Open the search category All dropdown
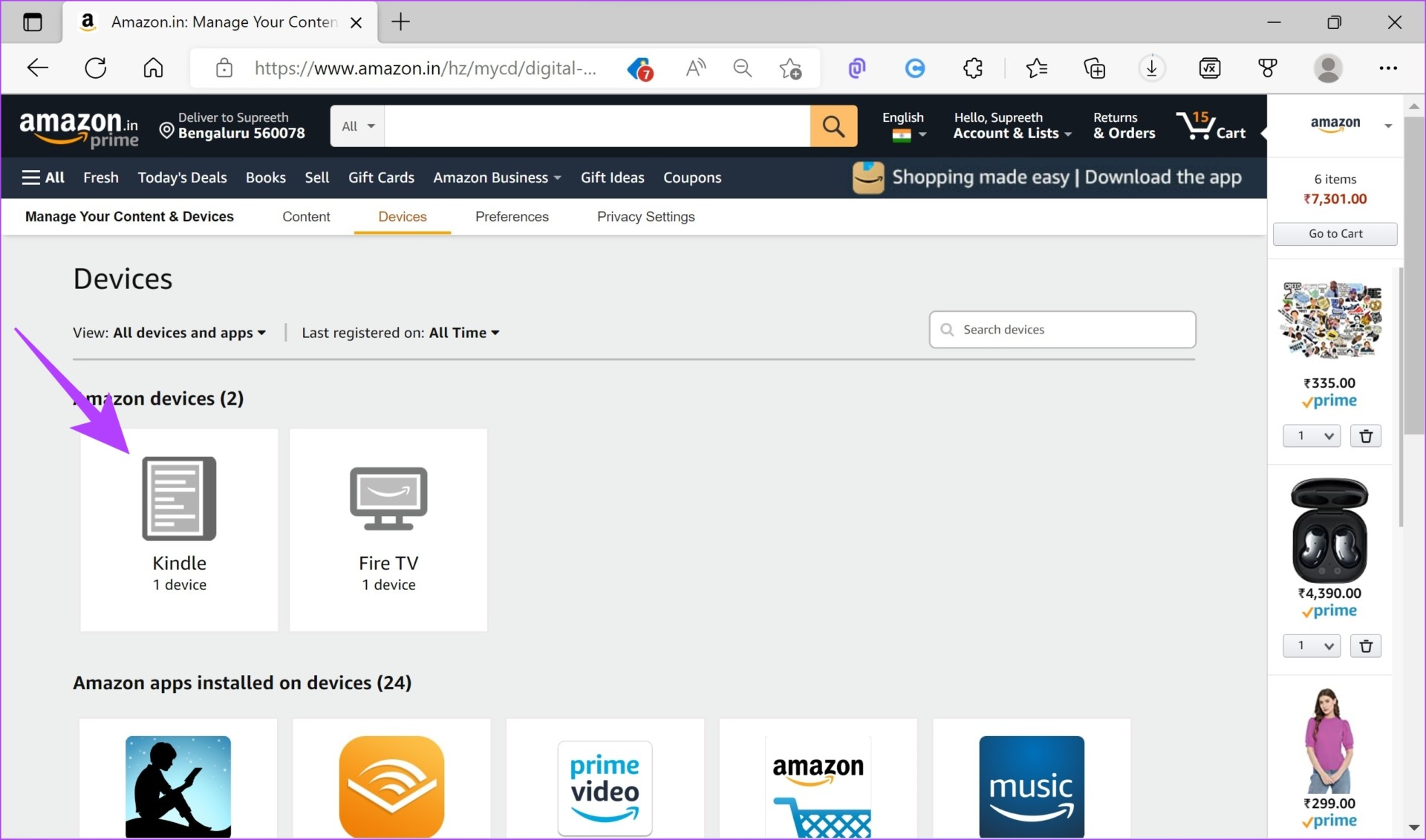Screen dimensions: 1426x840 click(x=358, y=126)
